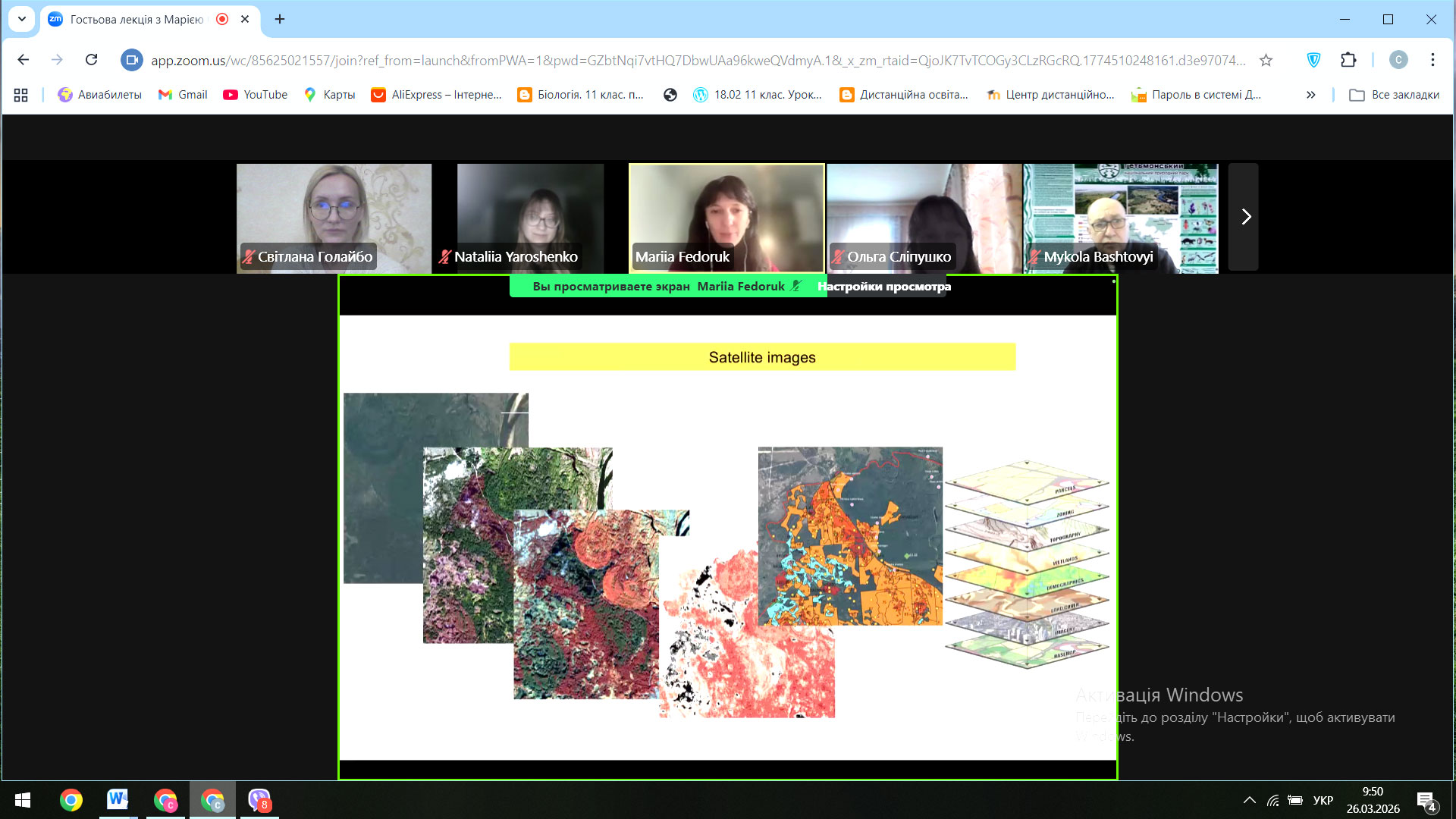Show hidden system tray icons
The width and height of the screenshot is (1456, 819).
tap(1249, 800)
